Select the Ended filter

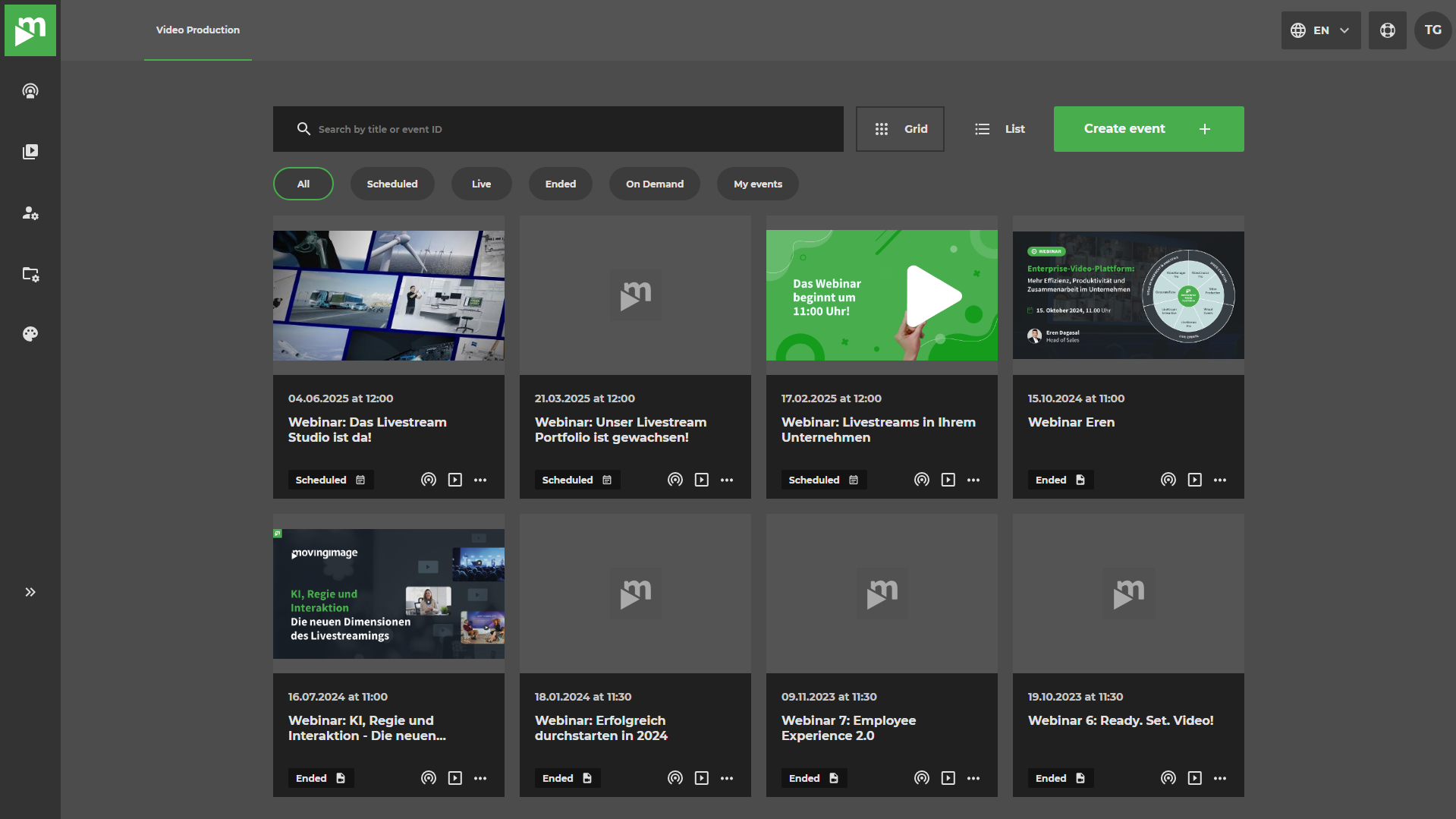[561, 184]
